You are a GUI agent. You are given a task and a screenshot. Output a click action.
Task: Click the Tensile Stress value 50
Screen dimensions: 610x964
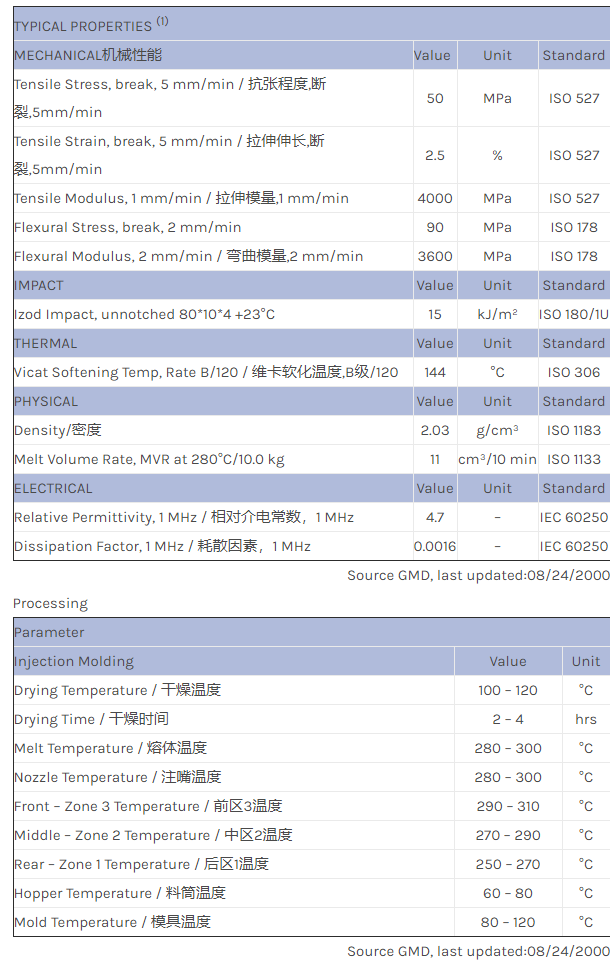pyautogui.click(x=435, y=98)
